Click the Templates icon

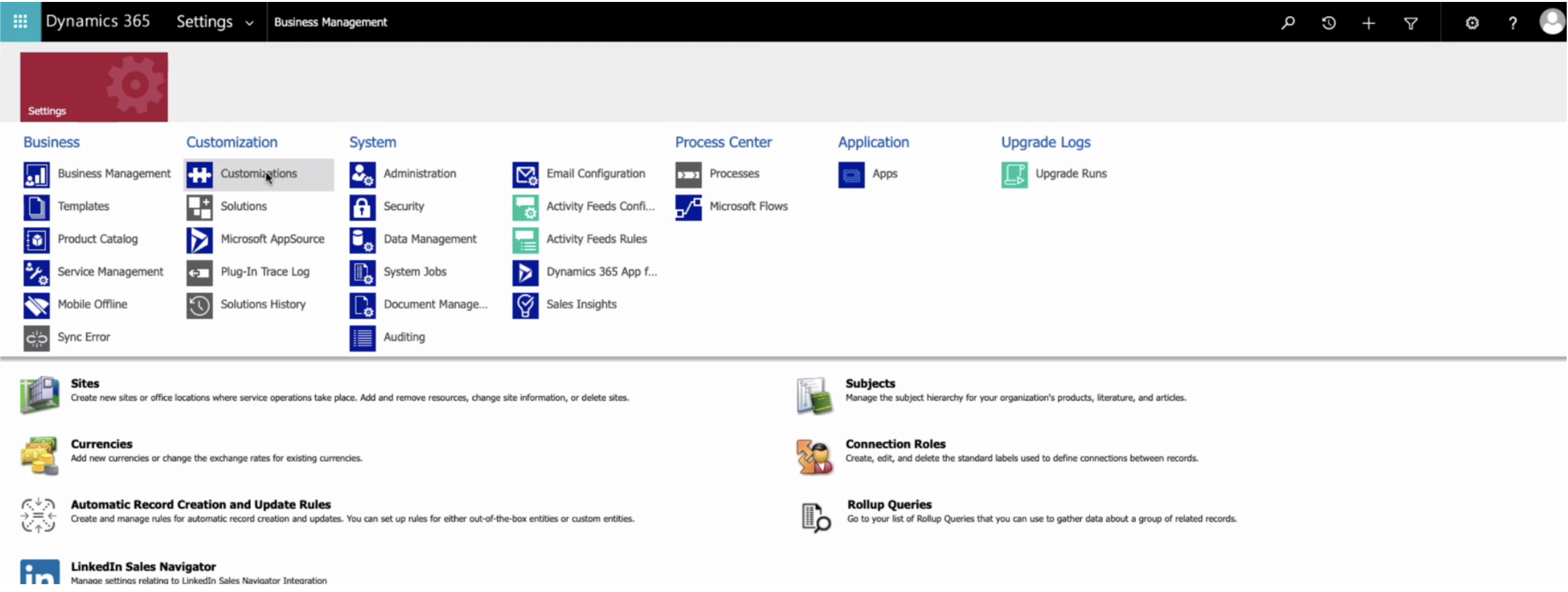[x=36, y=207]
